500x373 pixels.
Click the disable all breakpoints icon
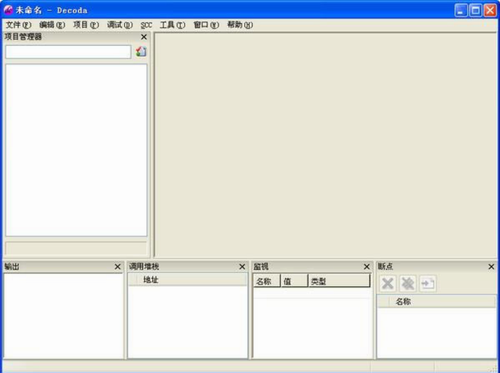[407, 284]
